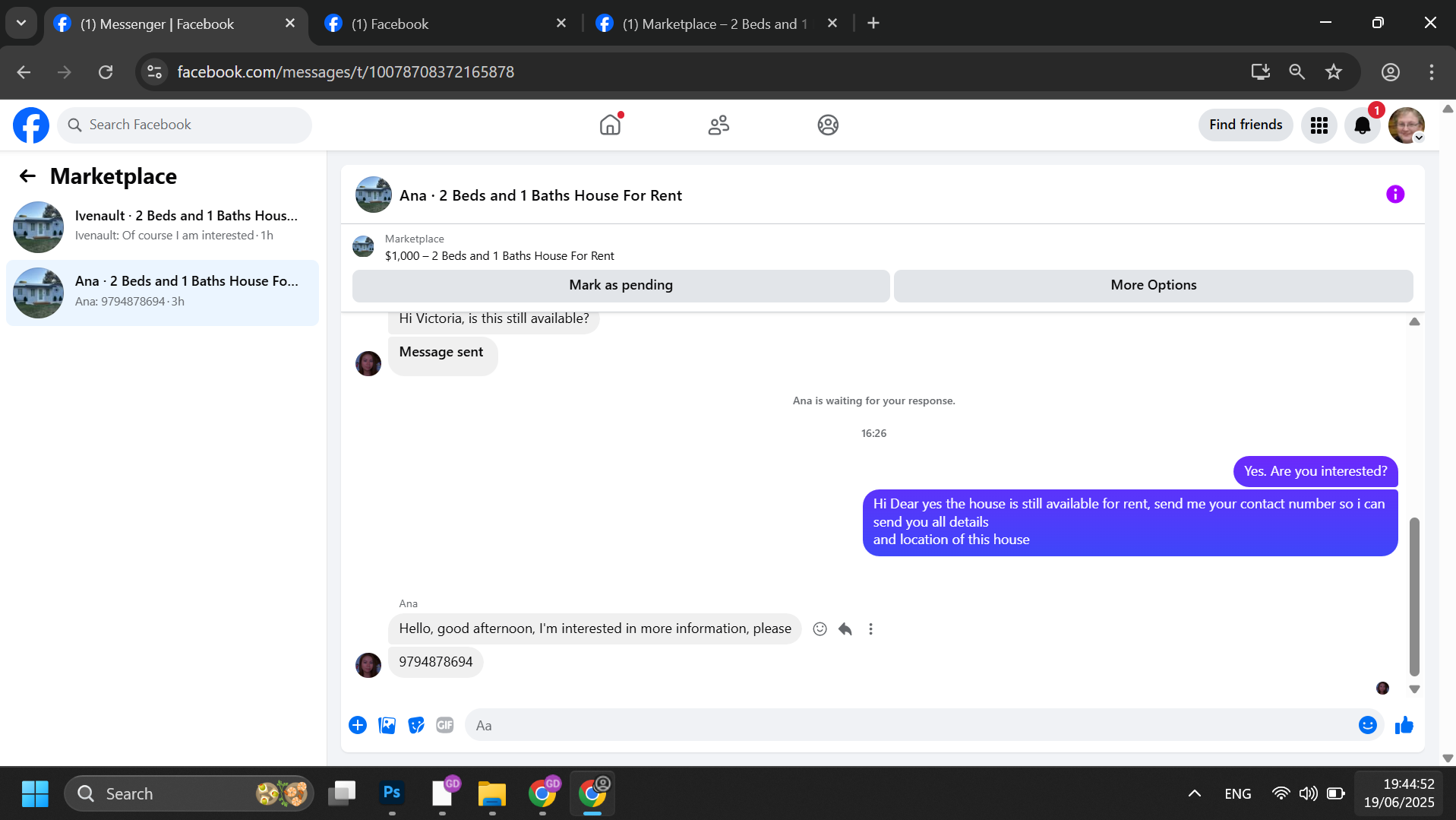This screenshot has width=1456, height=820.
Task: Open the Chrome three-dot menu
Action: click(1432, 72)
